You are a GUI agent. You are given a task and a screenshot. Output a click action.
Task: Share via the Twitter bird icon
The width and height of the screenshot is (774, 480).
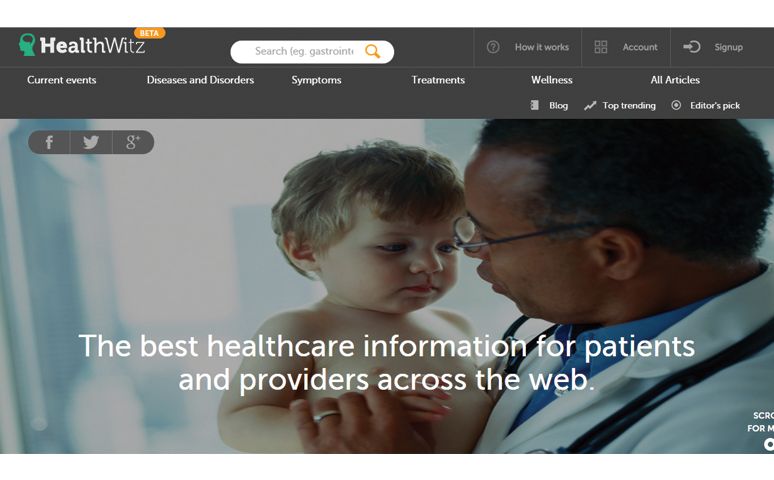pos(91,142)
